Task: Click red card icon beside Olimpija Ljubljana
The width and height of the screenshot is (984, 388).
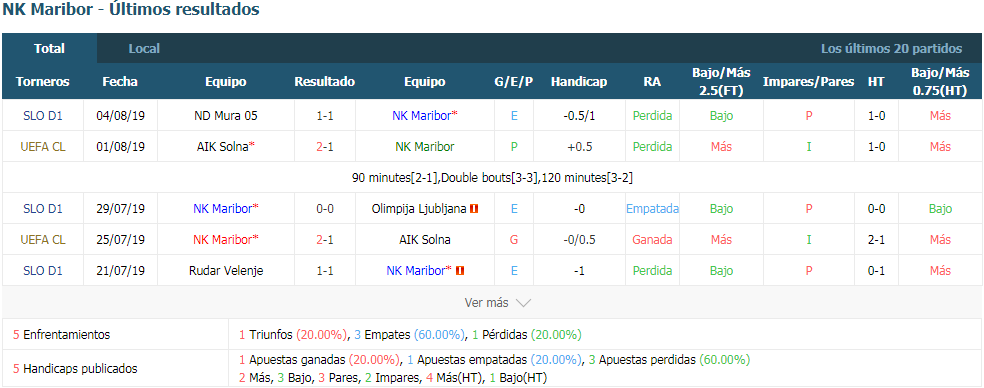Action: point(474,208)
